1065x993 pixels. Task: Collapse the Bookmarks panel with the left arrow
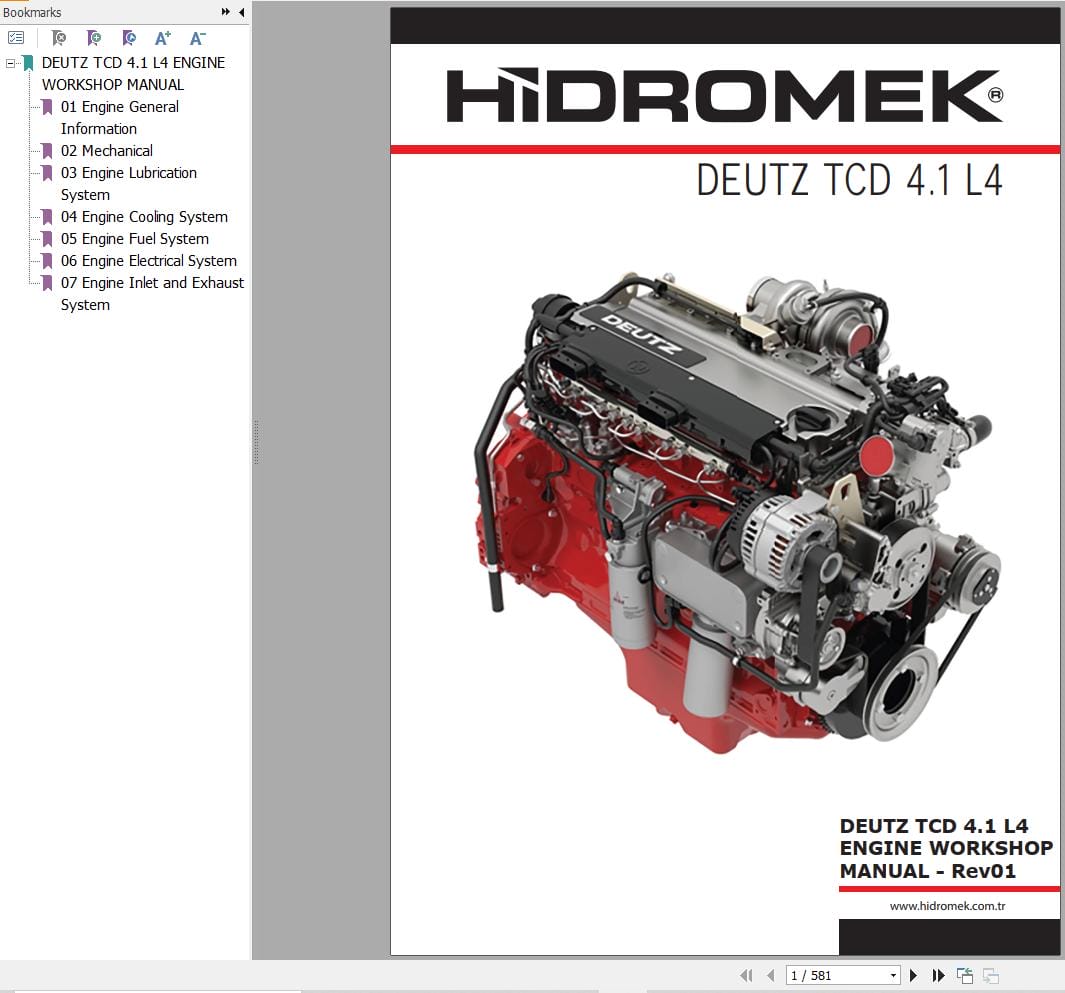(x=241, y=13)
